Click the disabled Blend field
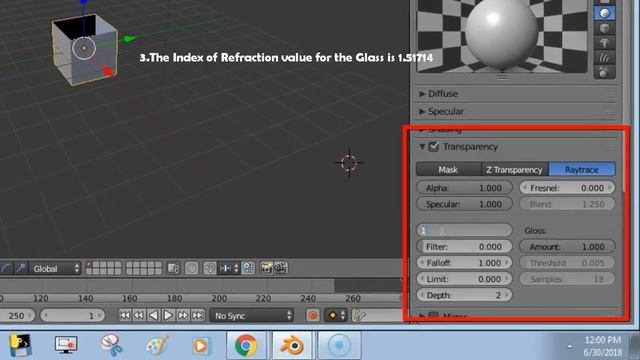 coord(567,204)
